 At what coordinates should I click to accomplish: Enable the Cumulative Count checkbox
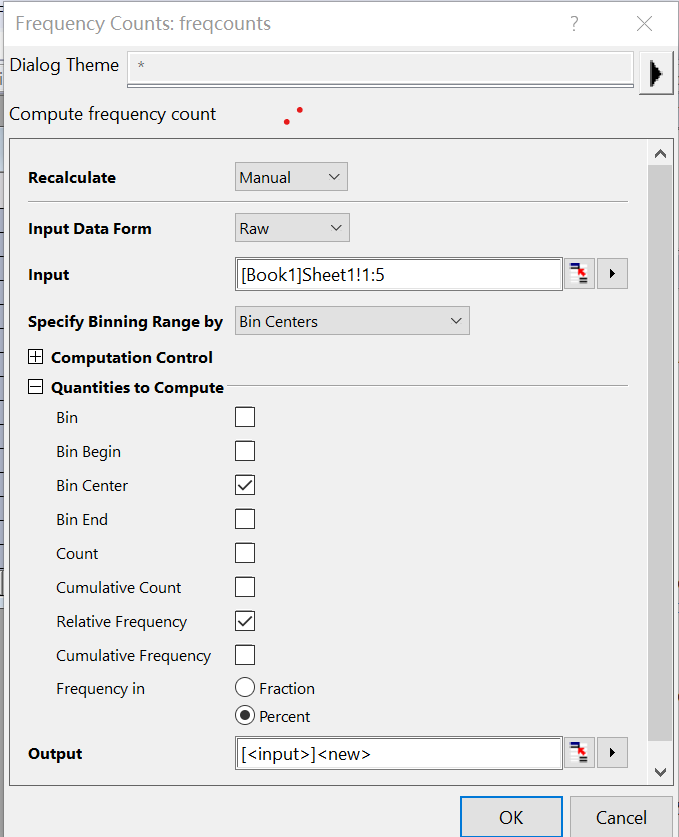(x=245, y=587)
